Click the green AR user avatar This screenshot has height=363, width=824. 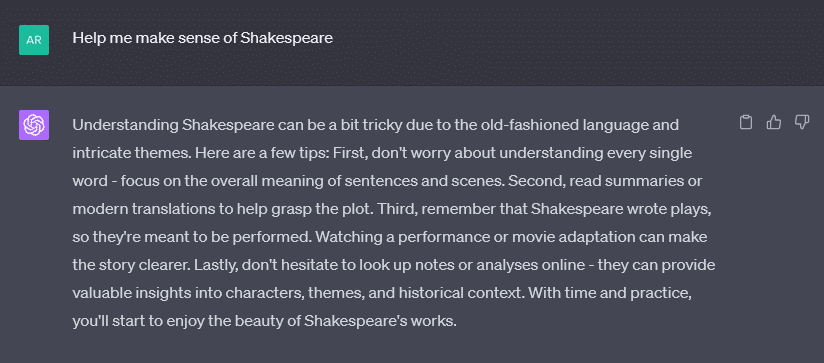tap(34, 40)
